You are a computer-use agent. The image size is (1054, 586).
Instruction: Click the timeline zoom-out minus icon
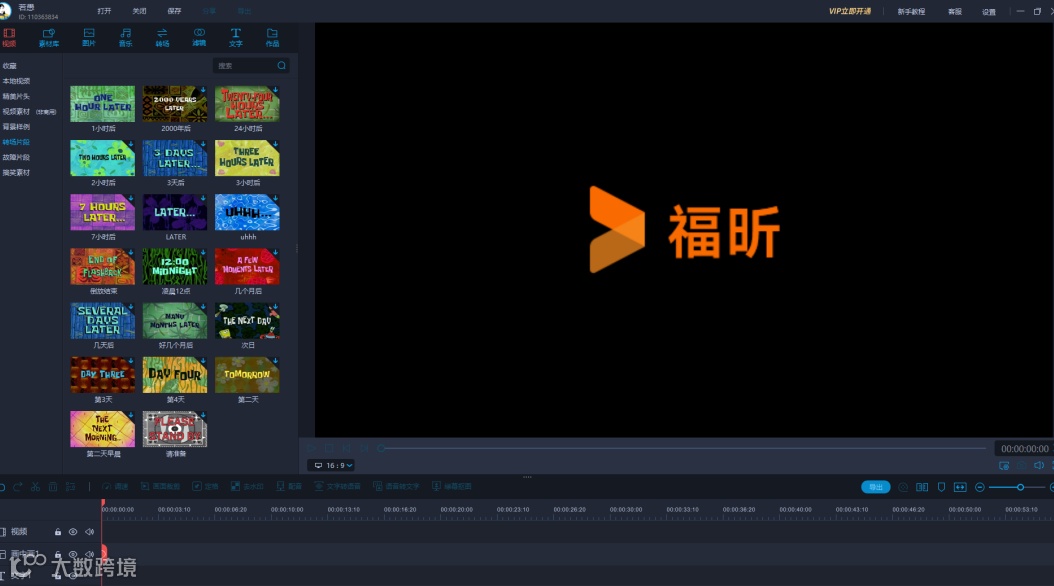(980, 487)
